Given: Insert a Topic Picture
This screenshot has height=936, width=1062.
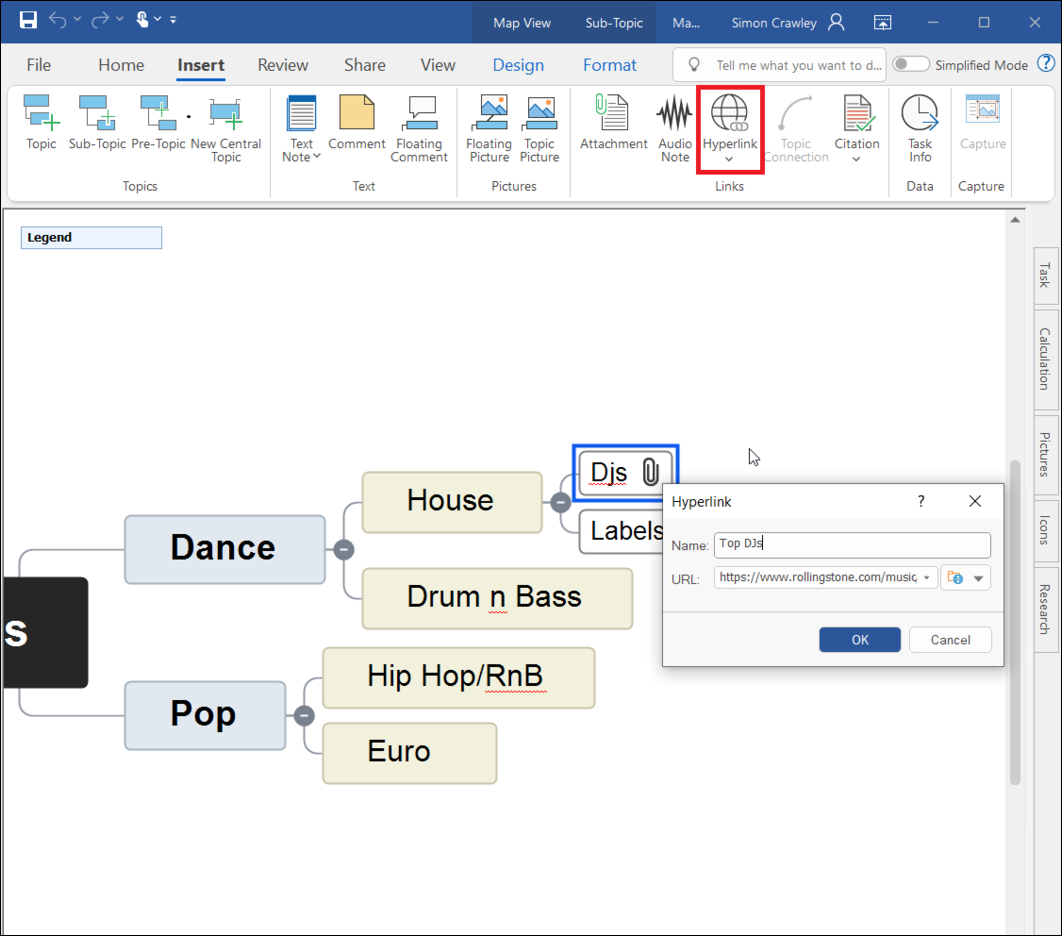Looking at the screenshot, I should coord(539,115).
